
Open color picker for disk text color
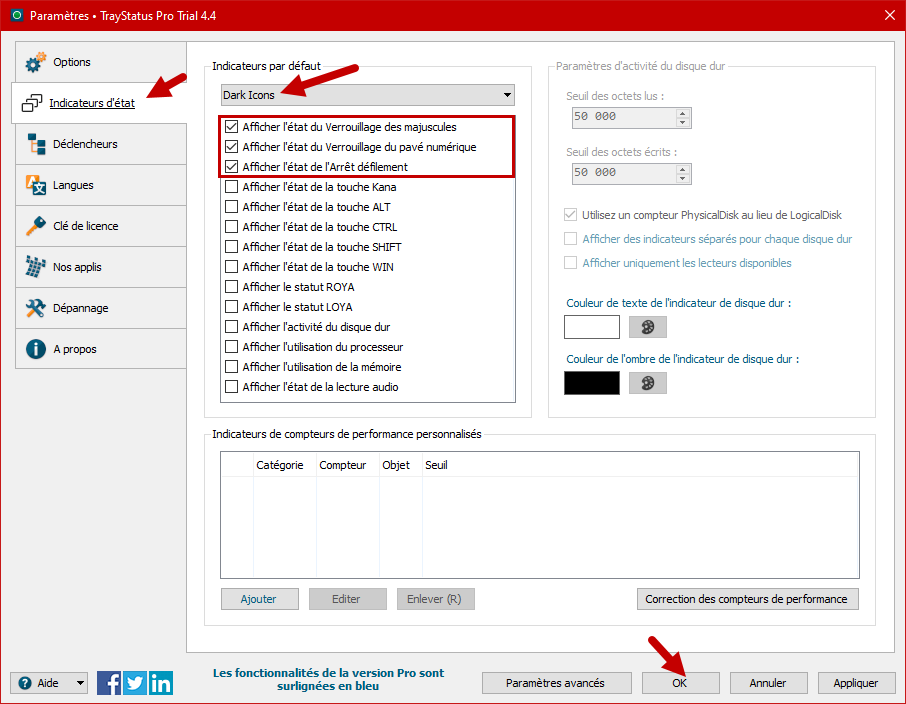(648, 327)
